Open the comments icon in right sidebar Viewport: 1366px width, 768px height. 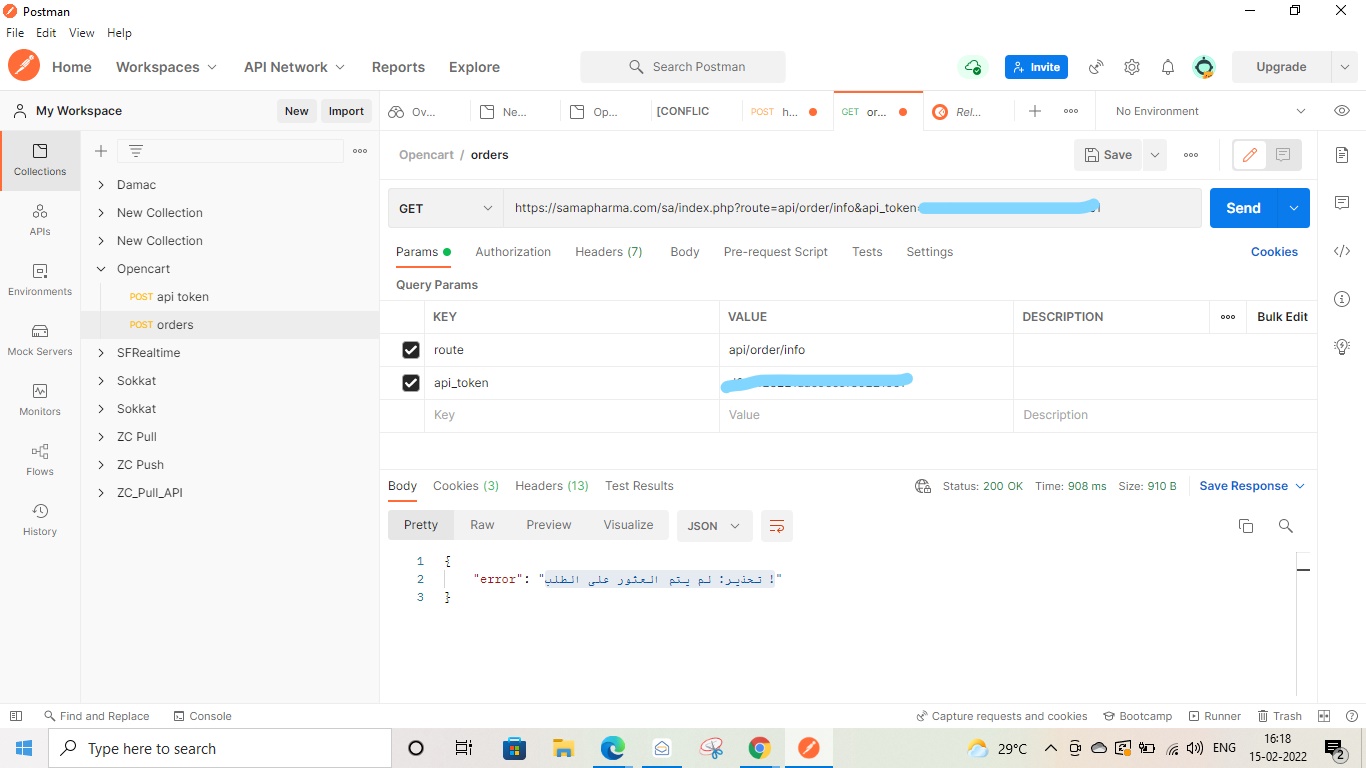1342,203
